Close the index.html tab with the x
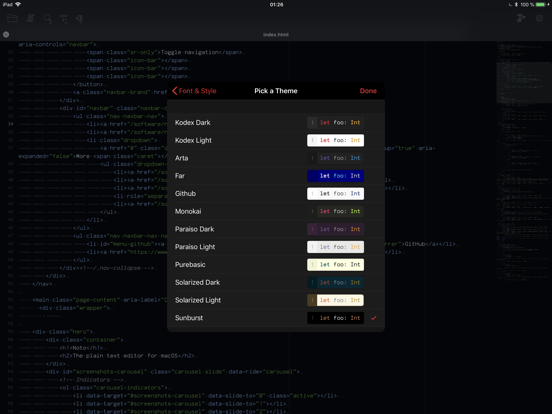 (x=6, y=34)
